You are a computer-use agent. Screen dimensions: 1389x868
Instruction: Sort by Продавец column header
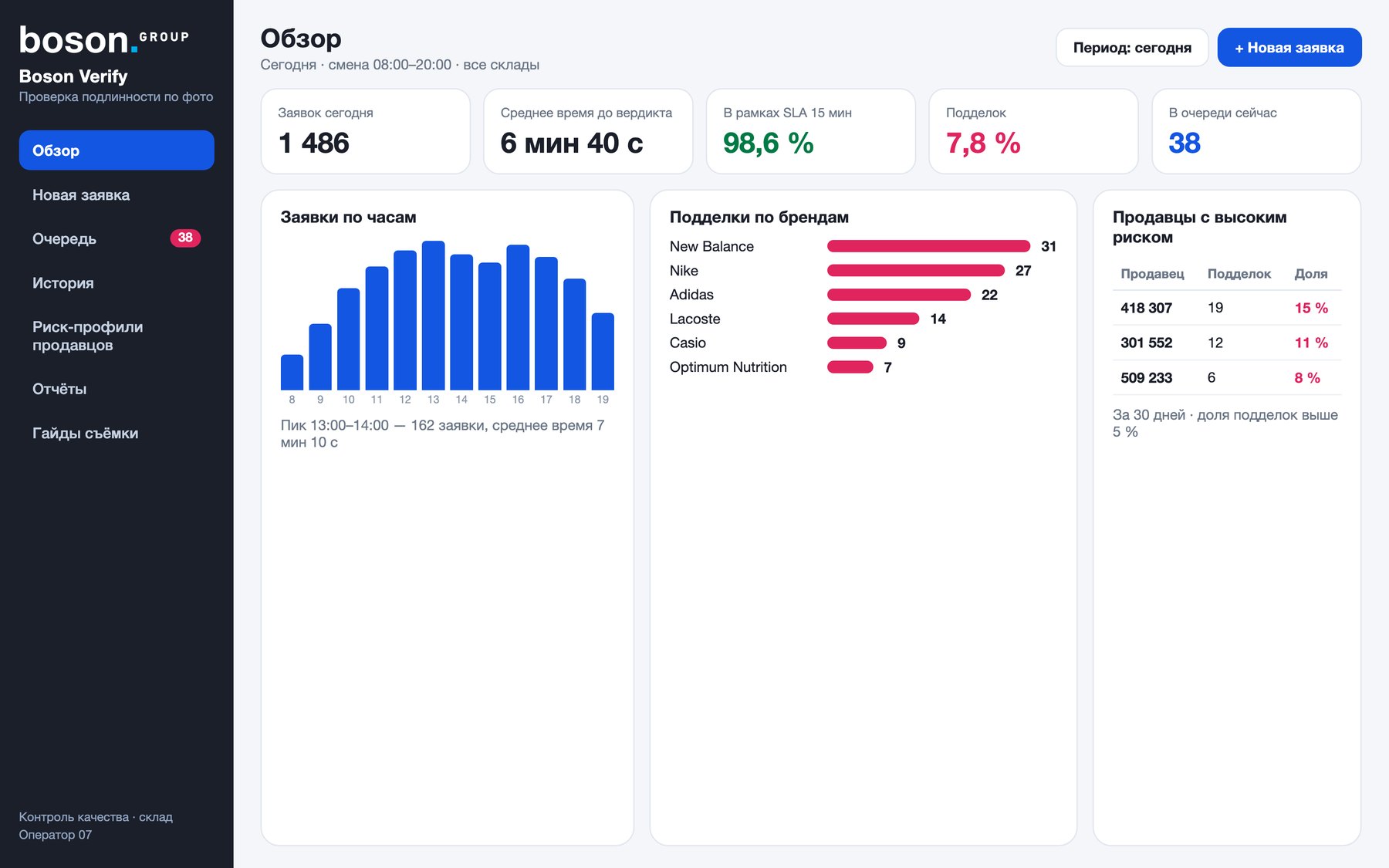coord(1152,274)
